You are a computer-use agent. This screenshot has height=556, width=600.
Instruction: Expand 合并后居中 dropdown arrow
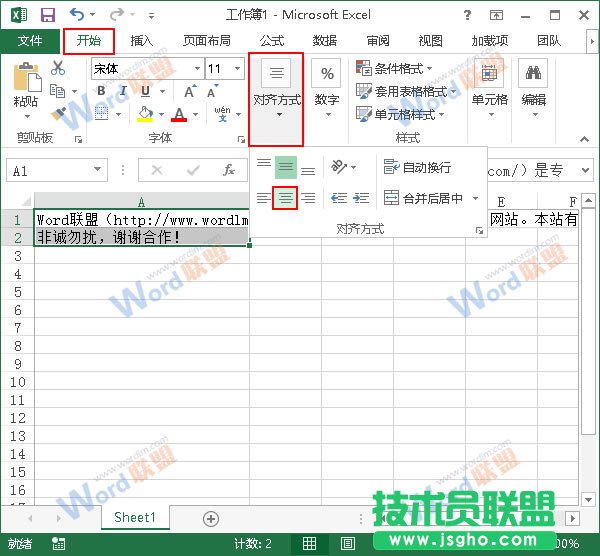coord(475,198)
